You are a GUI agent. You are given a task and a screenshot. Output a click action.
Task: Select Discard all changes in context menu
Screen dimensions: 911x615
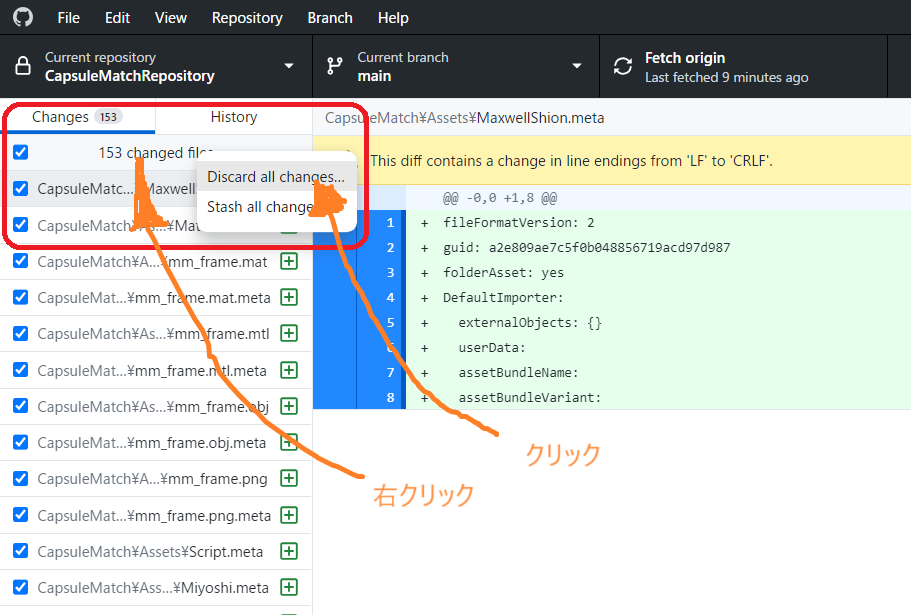pos(275,177)
